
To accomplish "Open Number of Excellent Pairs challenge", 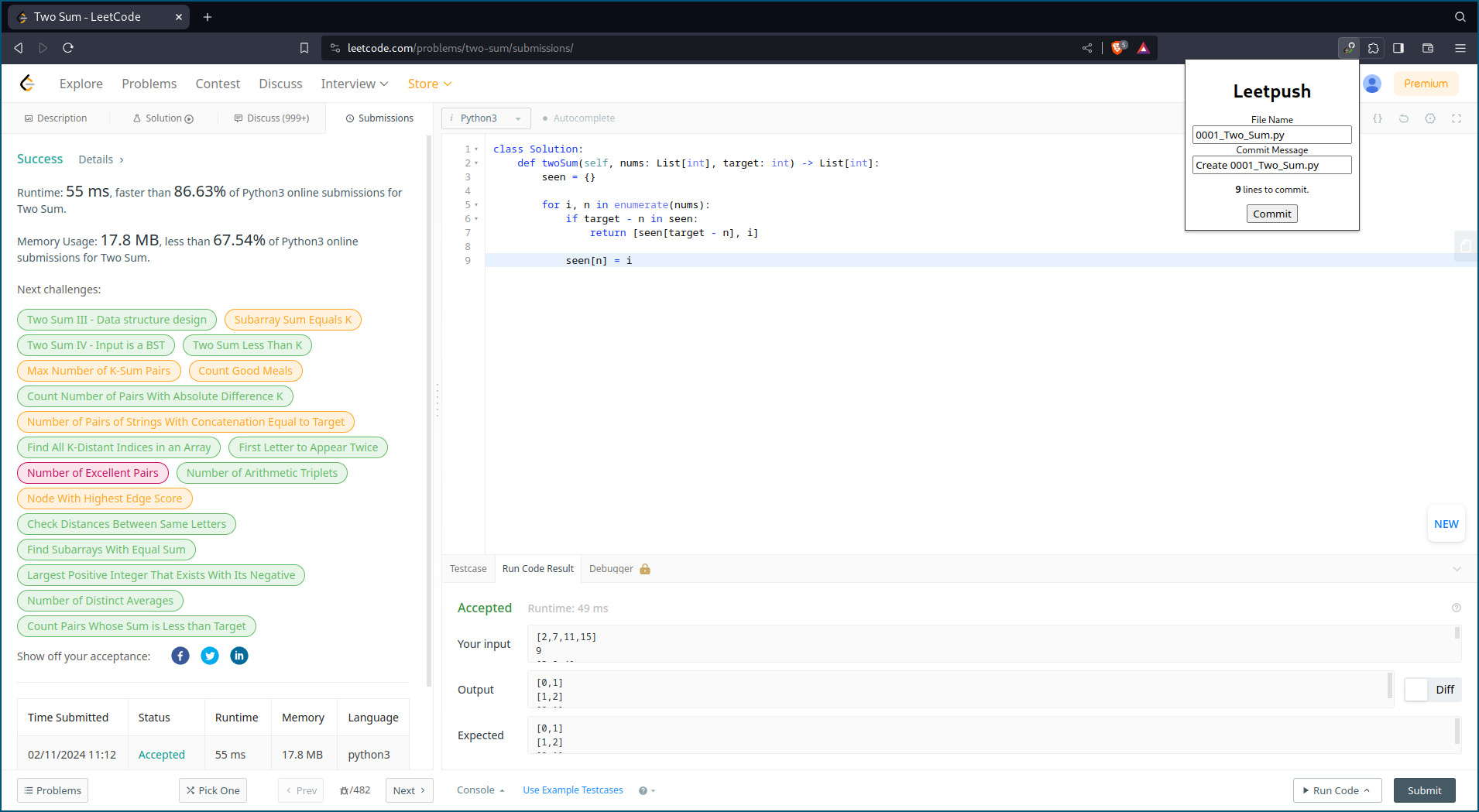I will pyautogui.click(x=93, y=473).
